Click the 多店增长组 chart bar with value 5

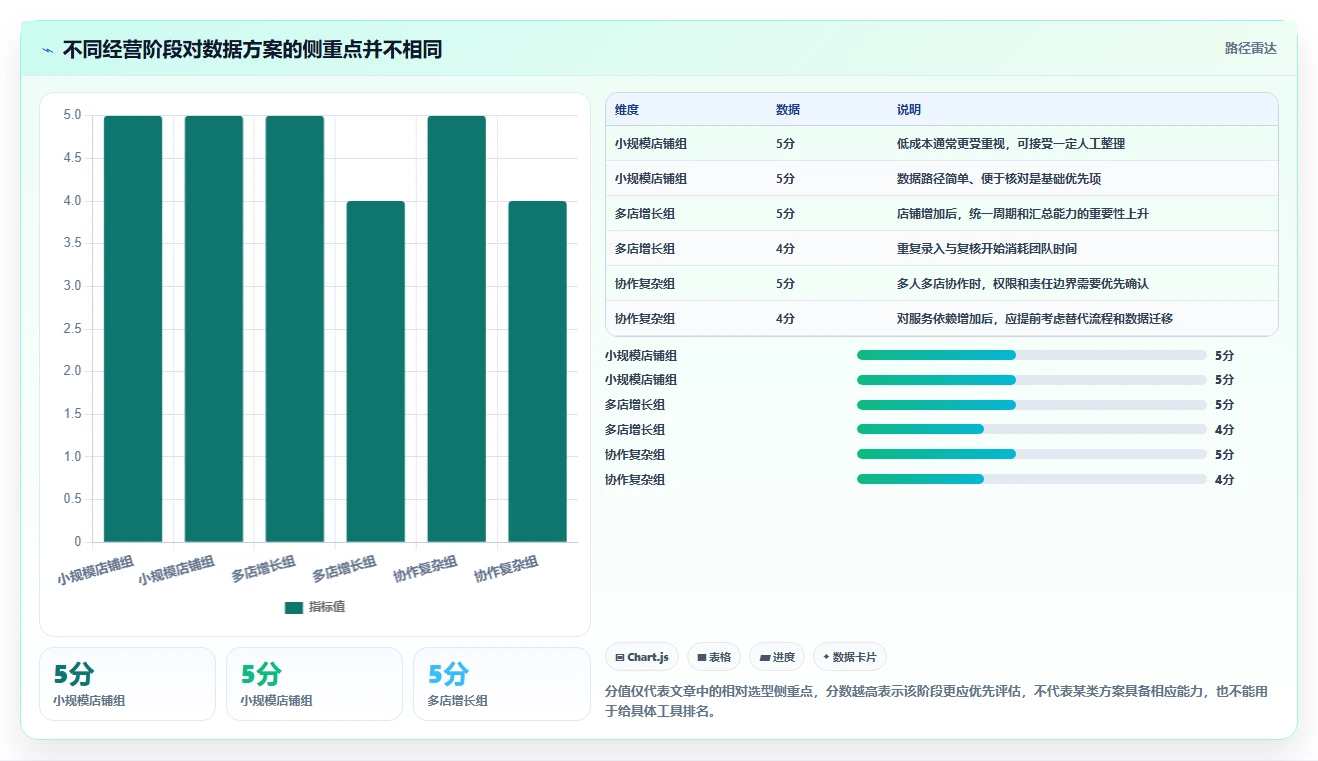pos(295,329)
